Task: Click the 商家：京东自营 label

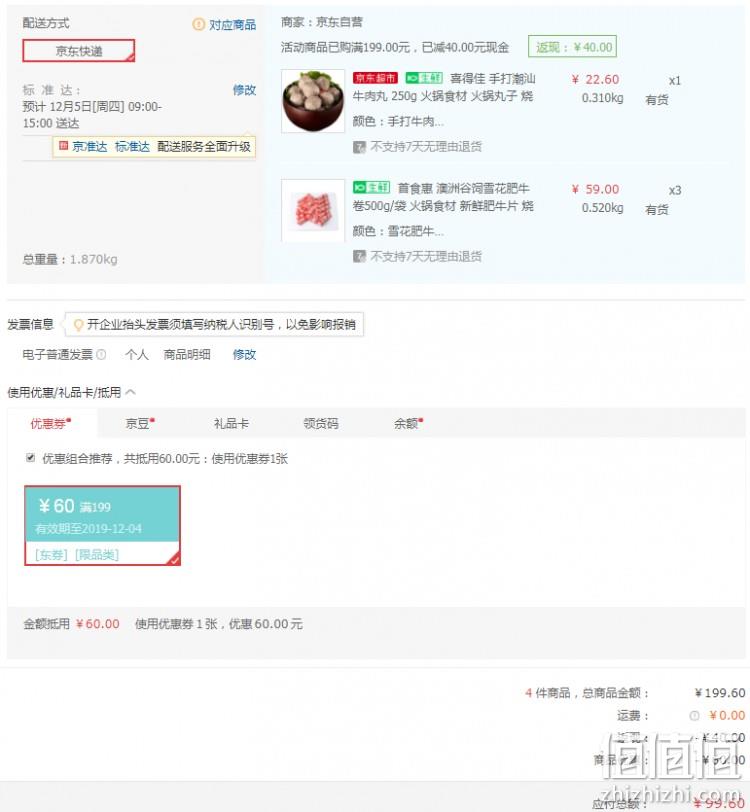Action: point(322,22)
